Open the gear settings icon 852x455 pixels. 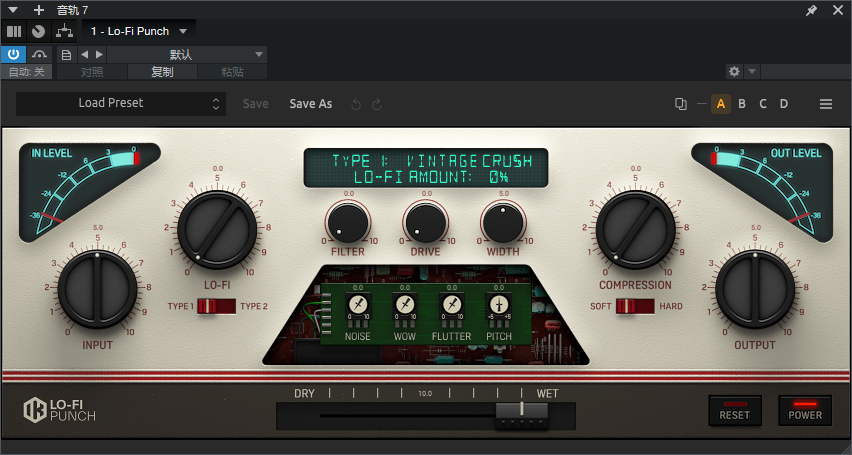(734, 71)
